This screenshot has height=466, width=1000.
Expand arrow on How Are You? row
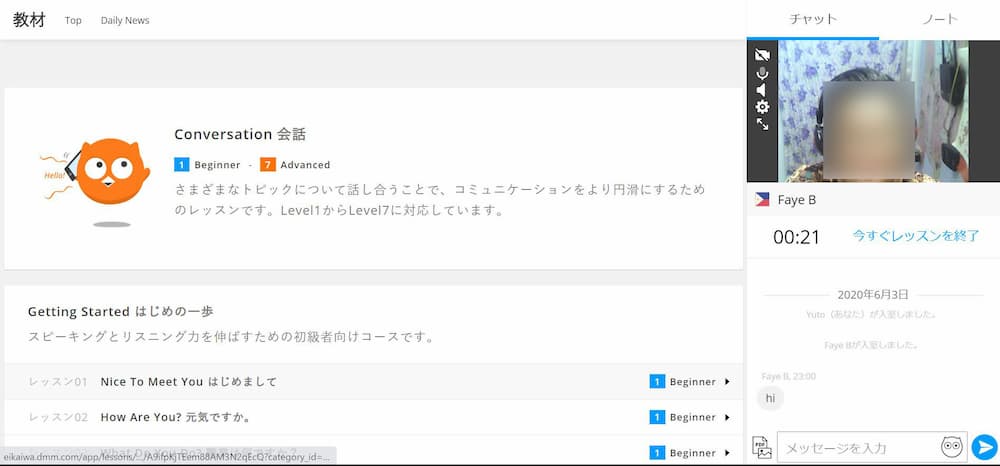[x=727, y=418]
